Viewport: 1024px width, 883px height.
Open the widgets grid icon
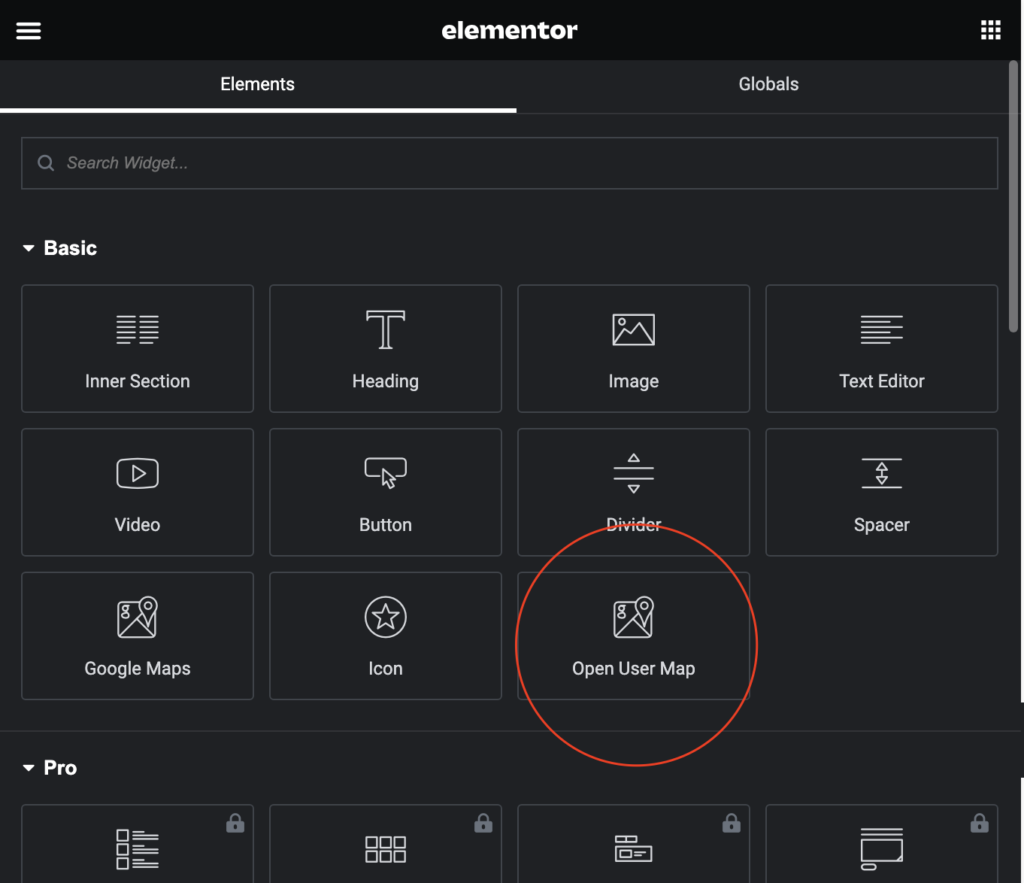[990, 29]
